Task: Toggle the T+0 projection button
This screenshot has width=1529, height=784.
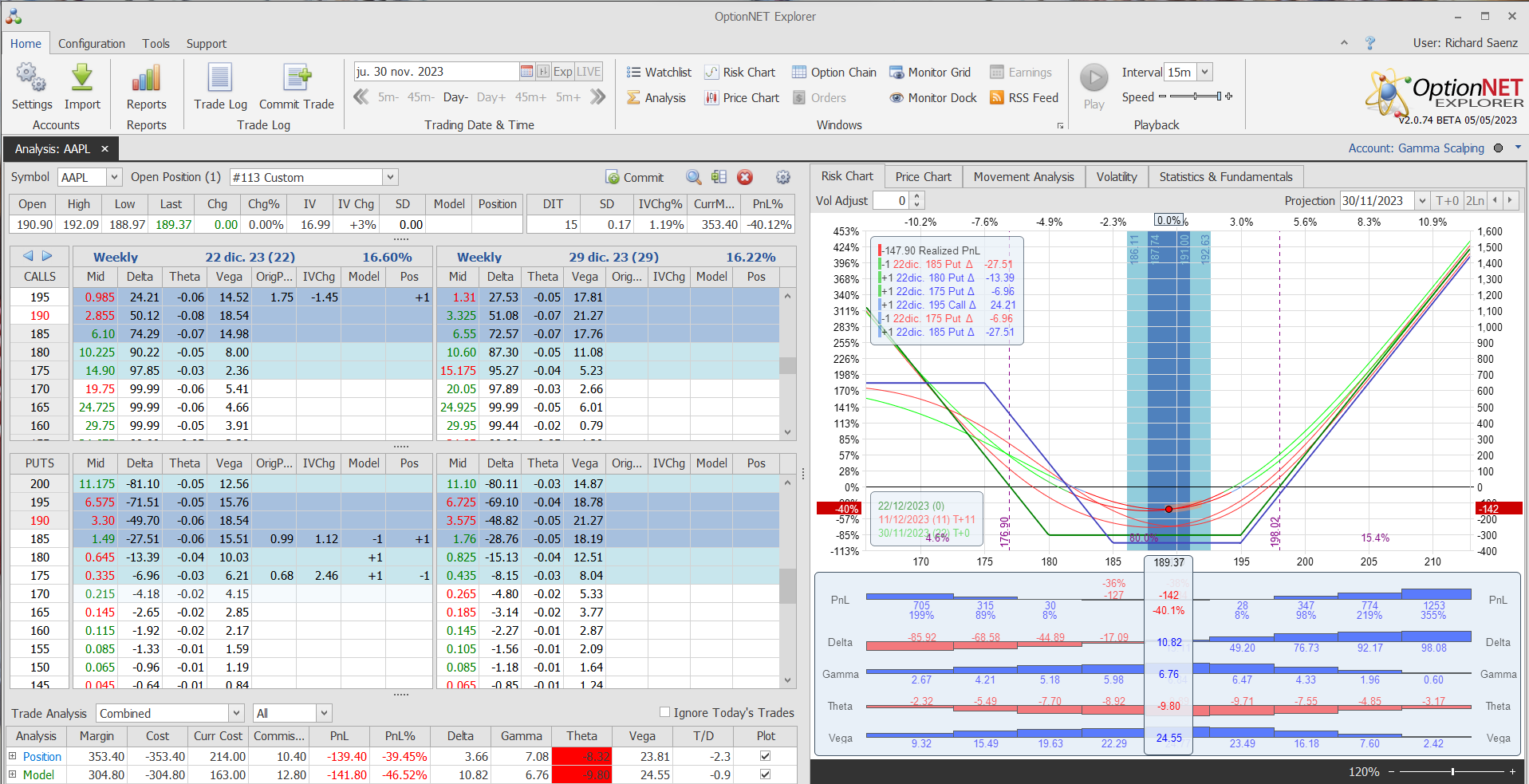Action: coord(1447,201)
